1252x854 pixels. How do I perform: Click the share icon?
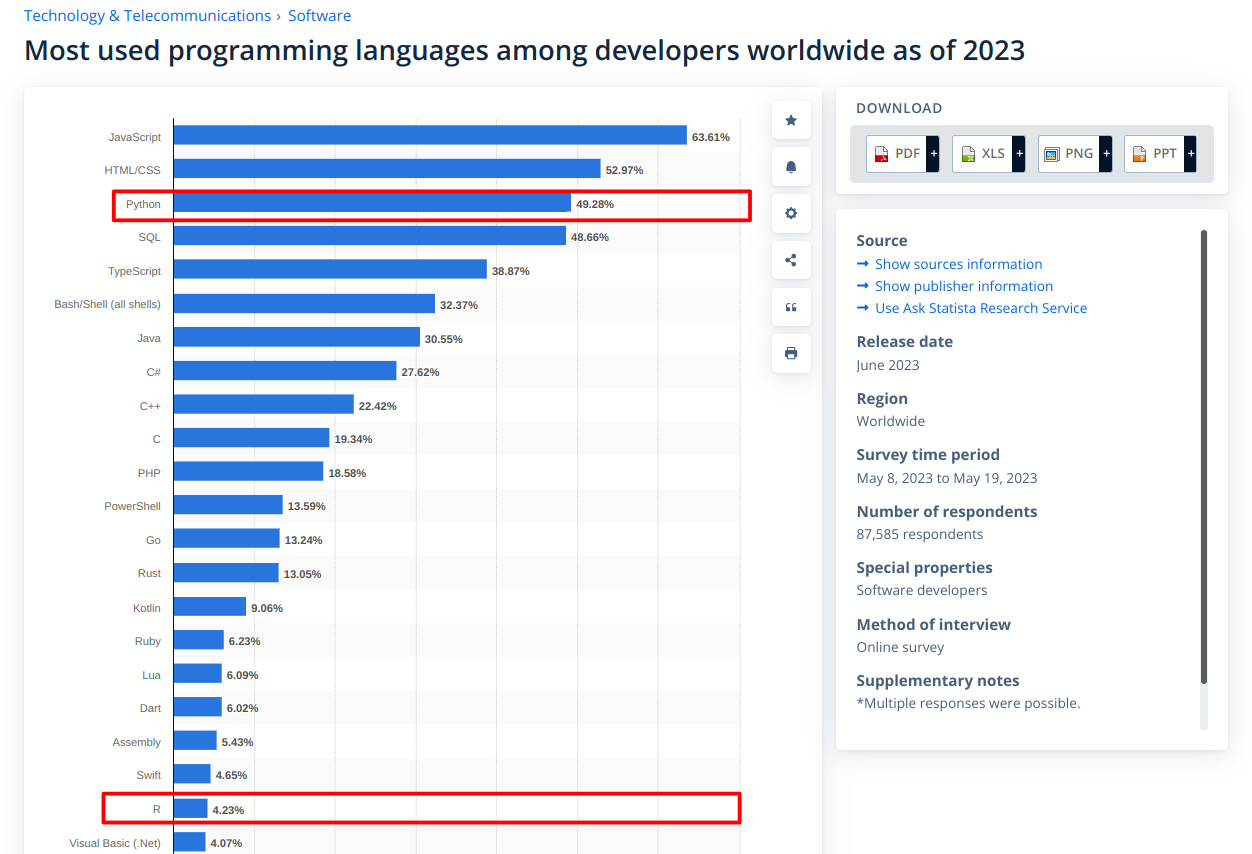[x=791, y=260]
